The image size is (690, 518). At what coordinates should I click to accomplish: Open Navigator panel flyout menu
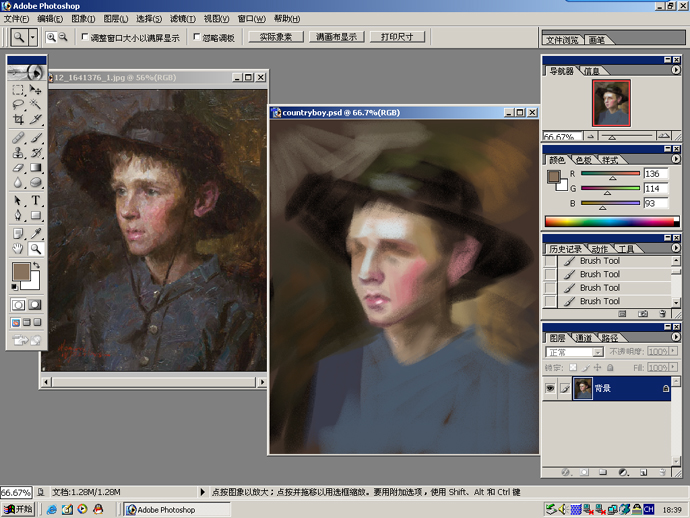click(675, 70)
